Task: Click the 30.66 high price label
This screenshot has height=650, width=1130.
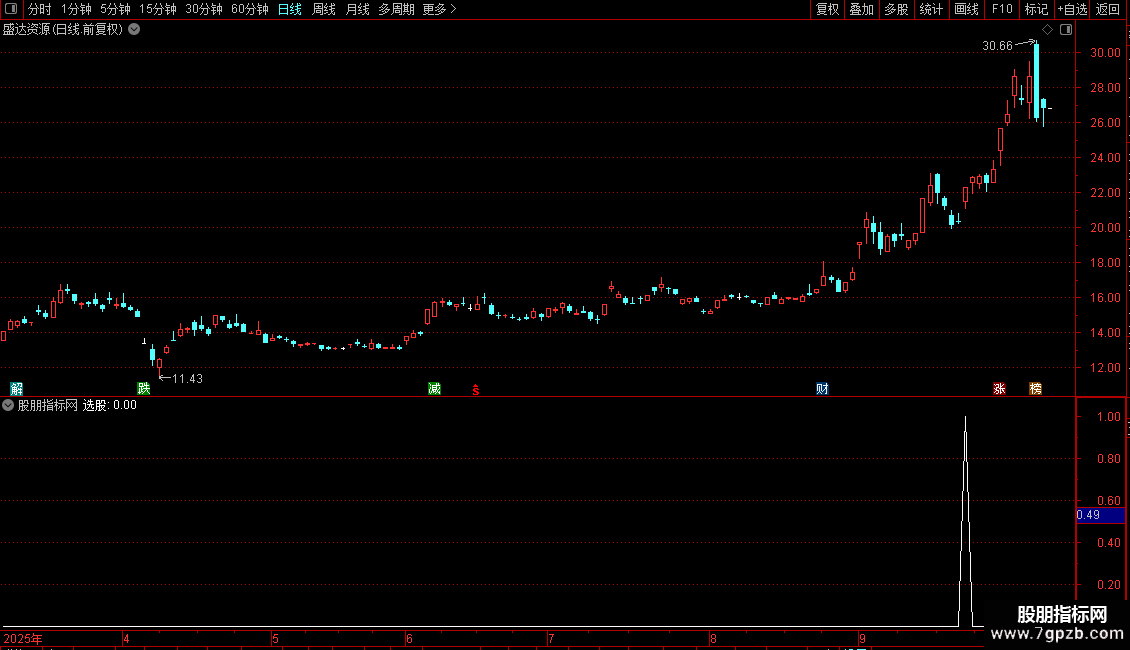Action: click(997, 45)
